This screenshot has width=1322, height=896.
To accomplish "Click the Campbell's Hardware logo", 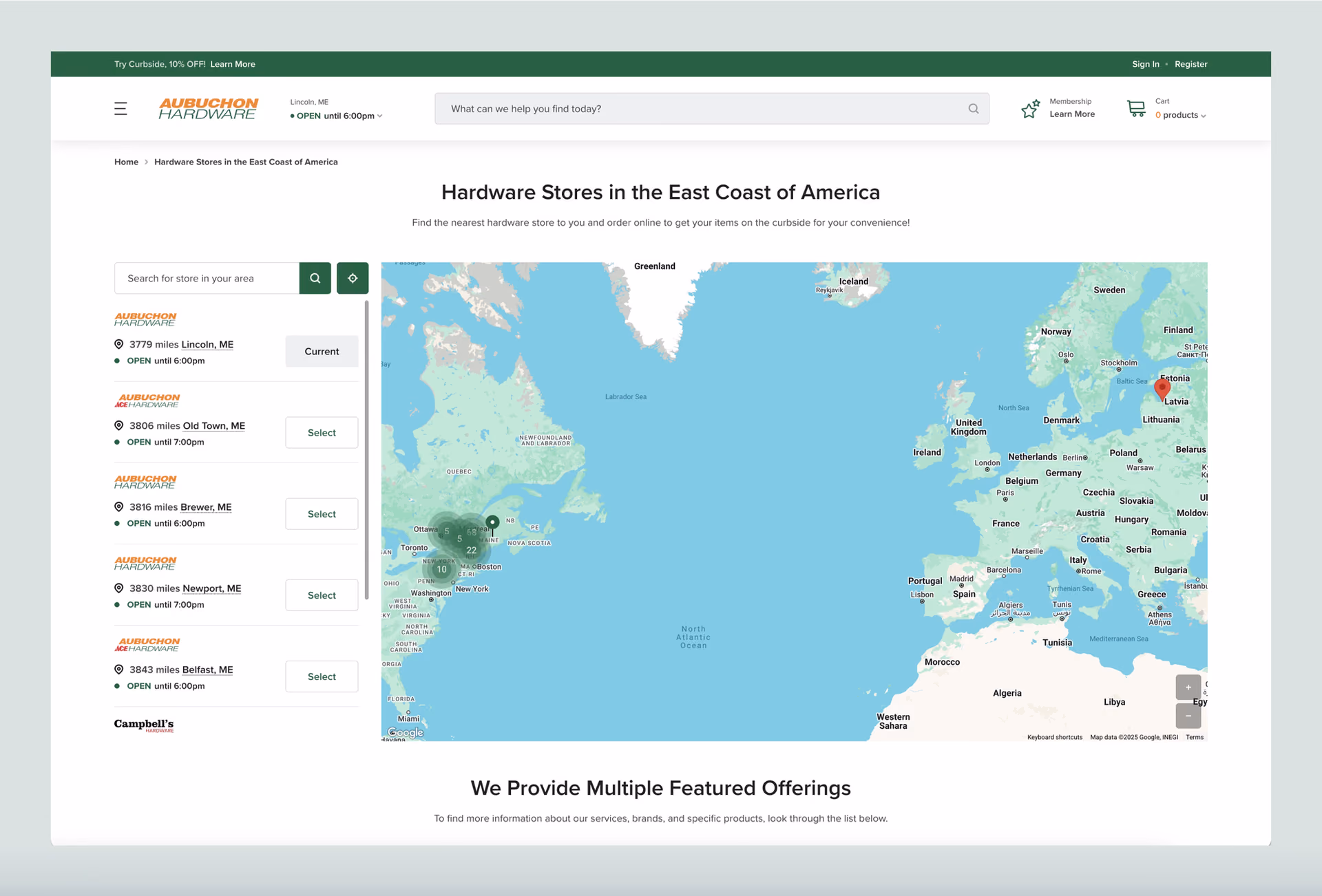I will [x=144, y=725].
